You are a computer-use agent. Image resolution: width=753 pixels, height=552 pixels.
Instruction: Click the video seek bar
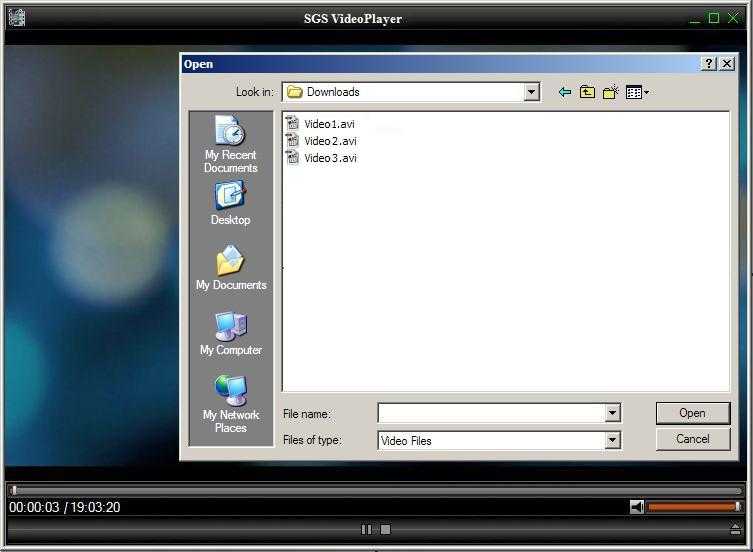point(376,490)
